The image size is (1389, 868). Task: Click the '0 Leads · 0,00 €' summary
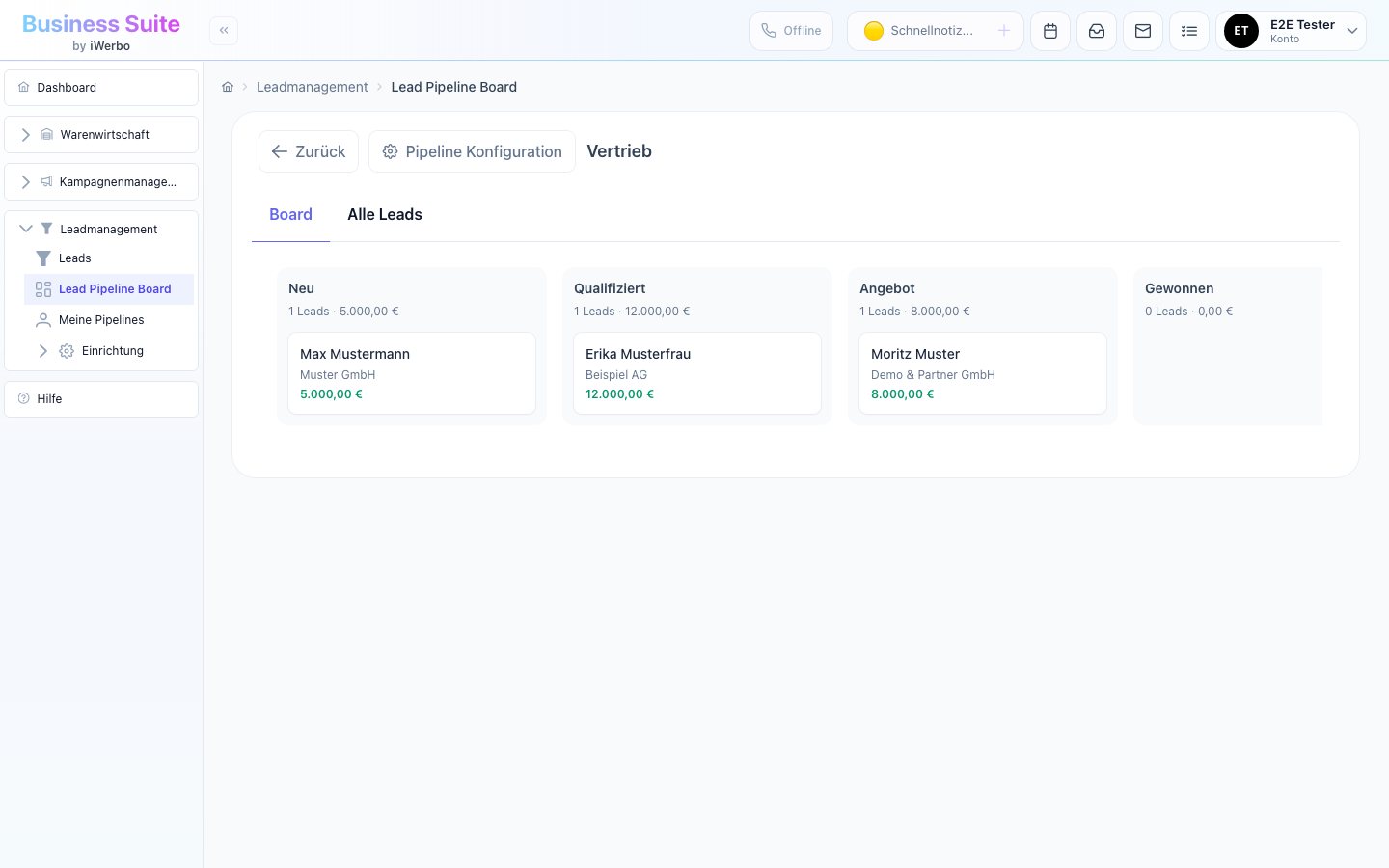1188,312
